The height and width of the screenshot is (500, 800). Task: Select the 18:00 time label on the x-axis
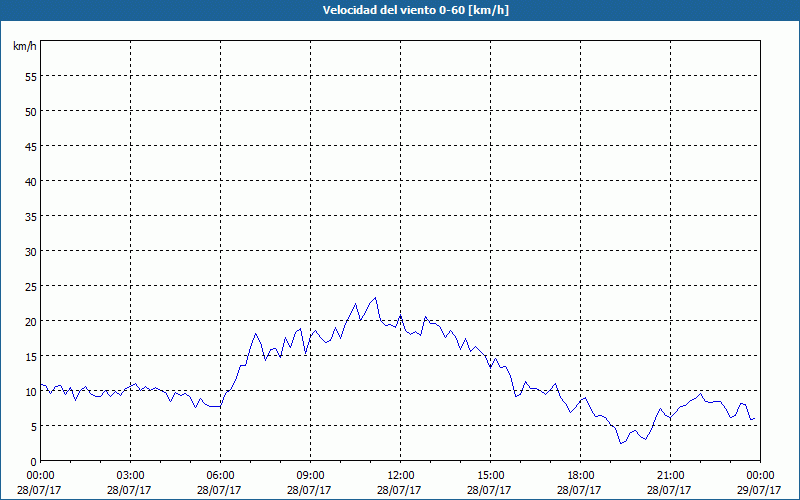tap(580, 476)
